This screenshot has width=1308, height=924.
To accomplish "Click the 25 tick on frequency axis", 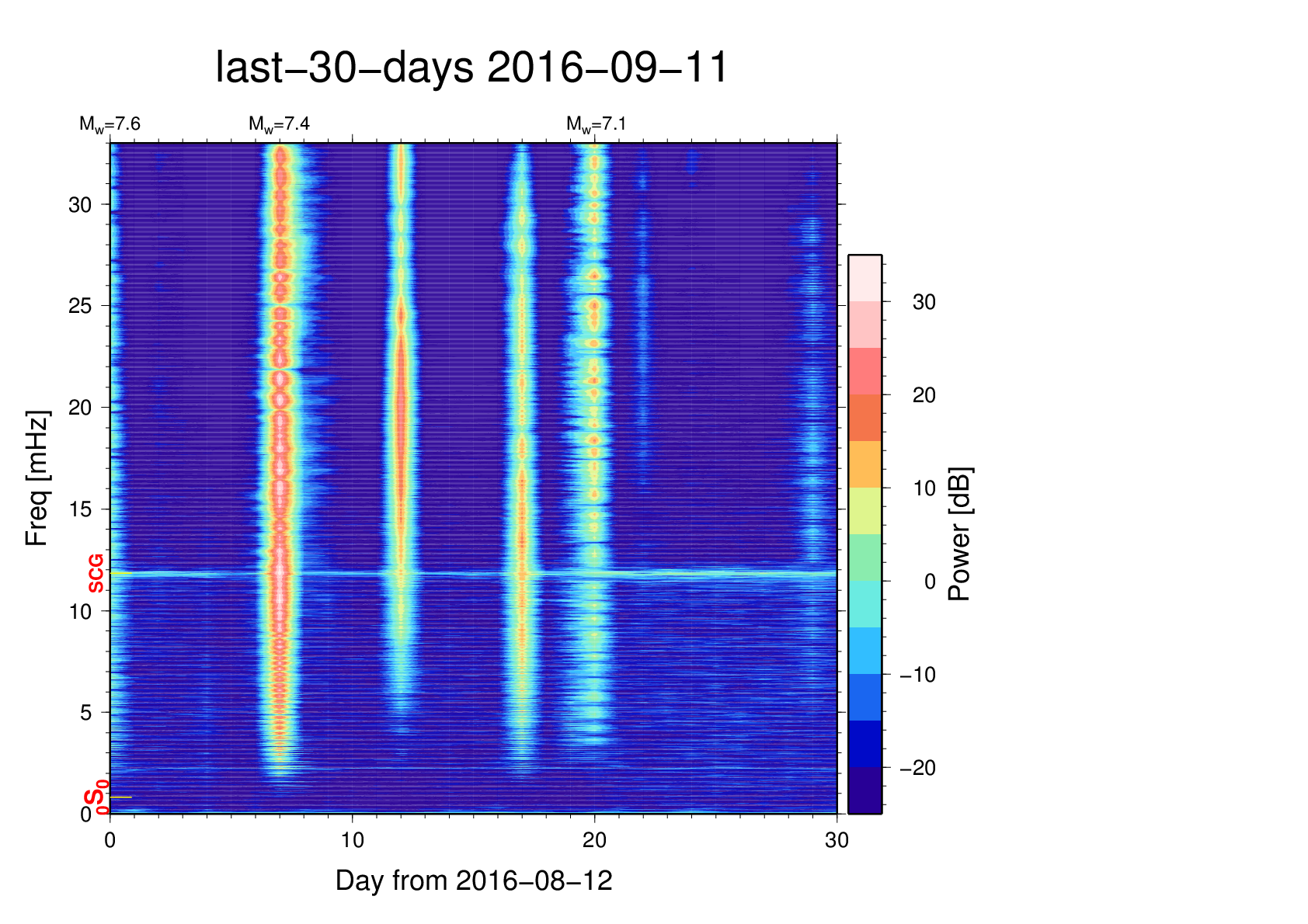I will (80, 306).
